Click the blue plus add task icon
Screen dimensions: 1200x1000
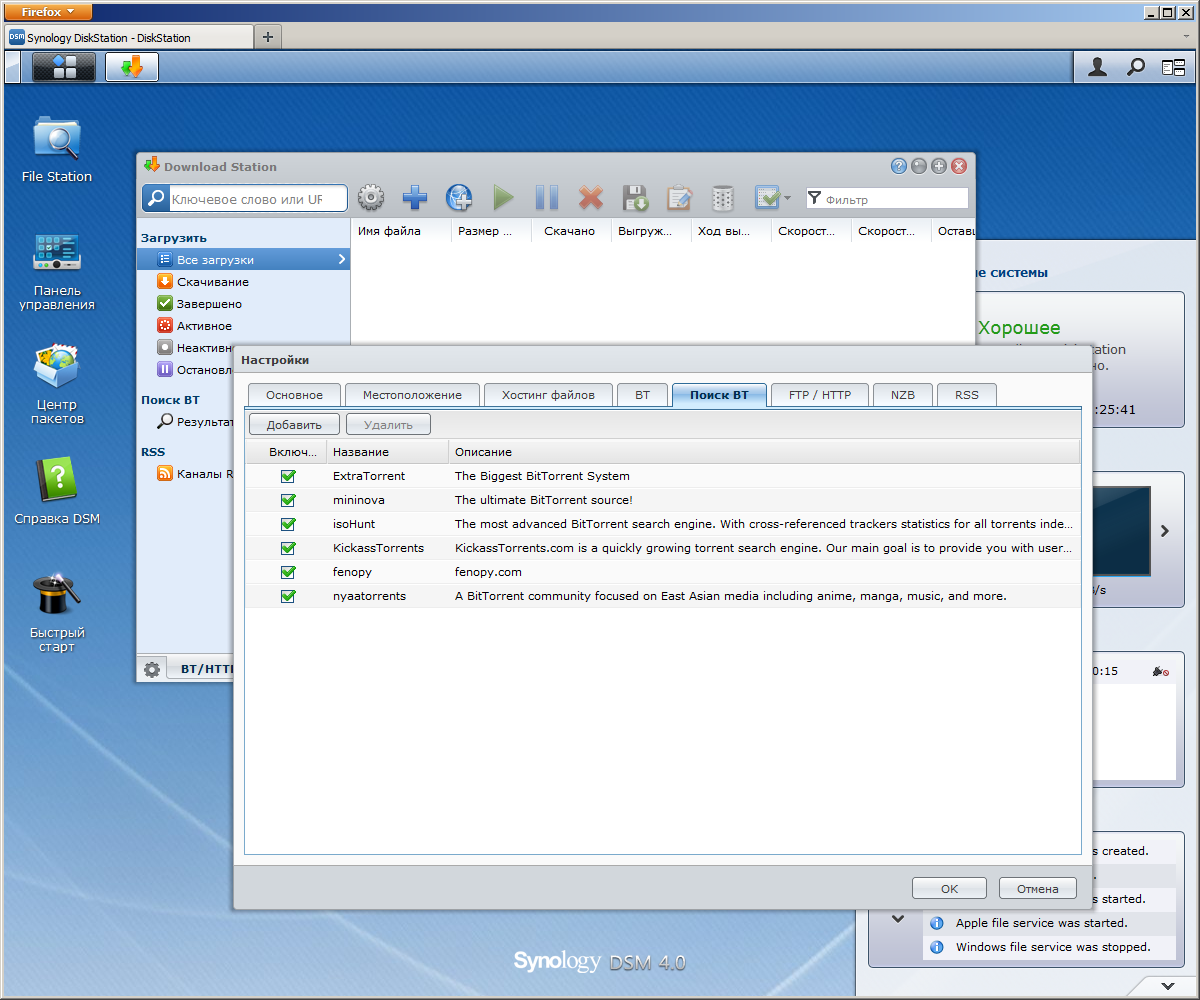415,198
